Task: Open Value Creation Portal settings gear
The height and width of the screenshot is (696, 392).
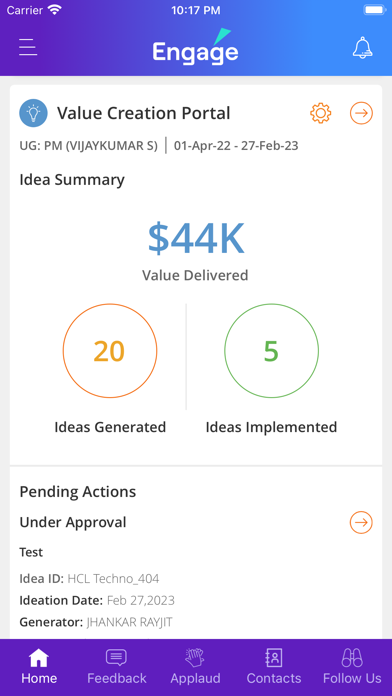Action: point(321,113)
